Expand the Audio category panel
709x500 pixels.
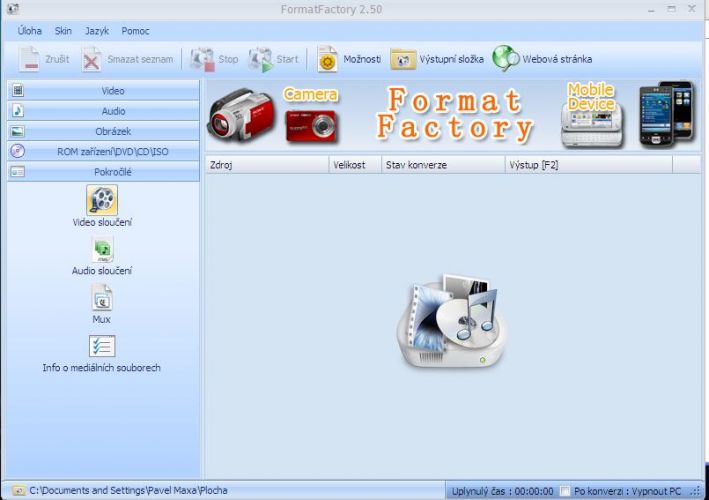104,111
